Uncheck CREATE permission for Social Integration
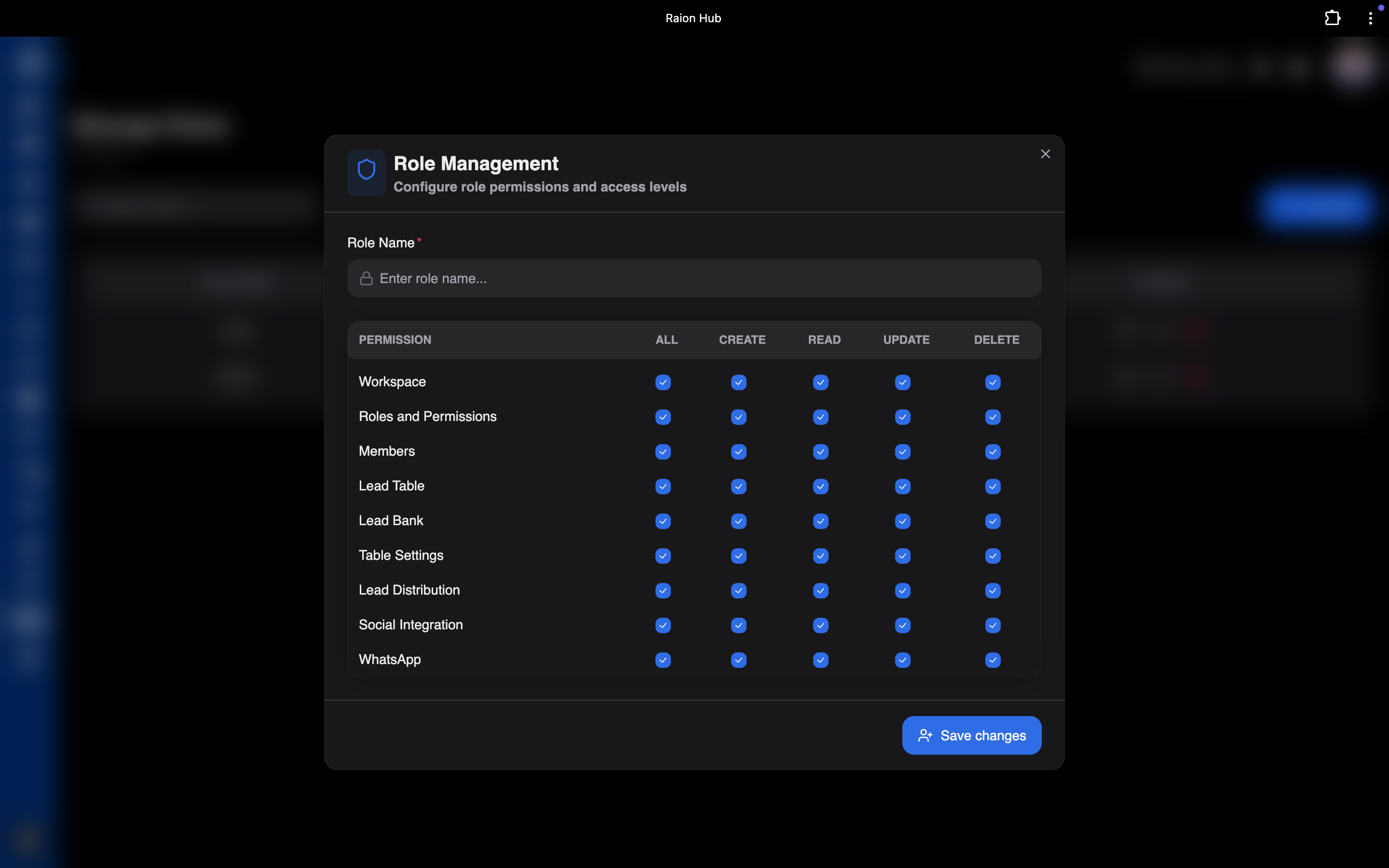The height and width of the screenshot is (868, 1389). pyautogui.click(x=739, y=625)
